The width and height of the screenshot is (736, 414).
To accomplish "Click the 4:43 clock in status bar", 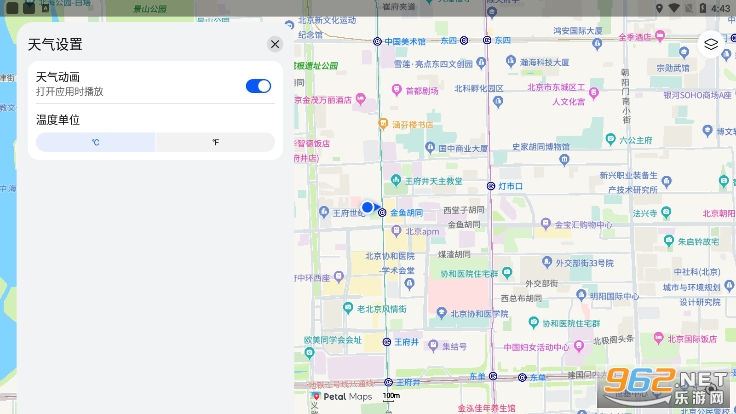I will (721, 8).
